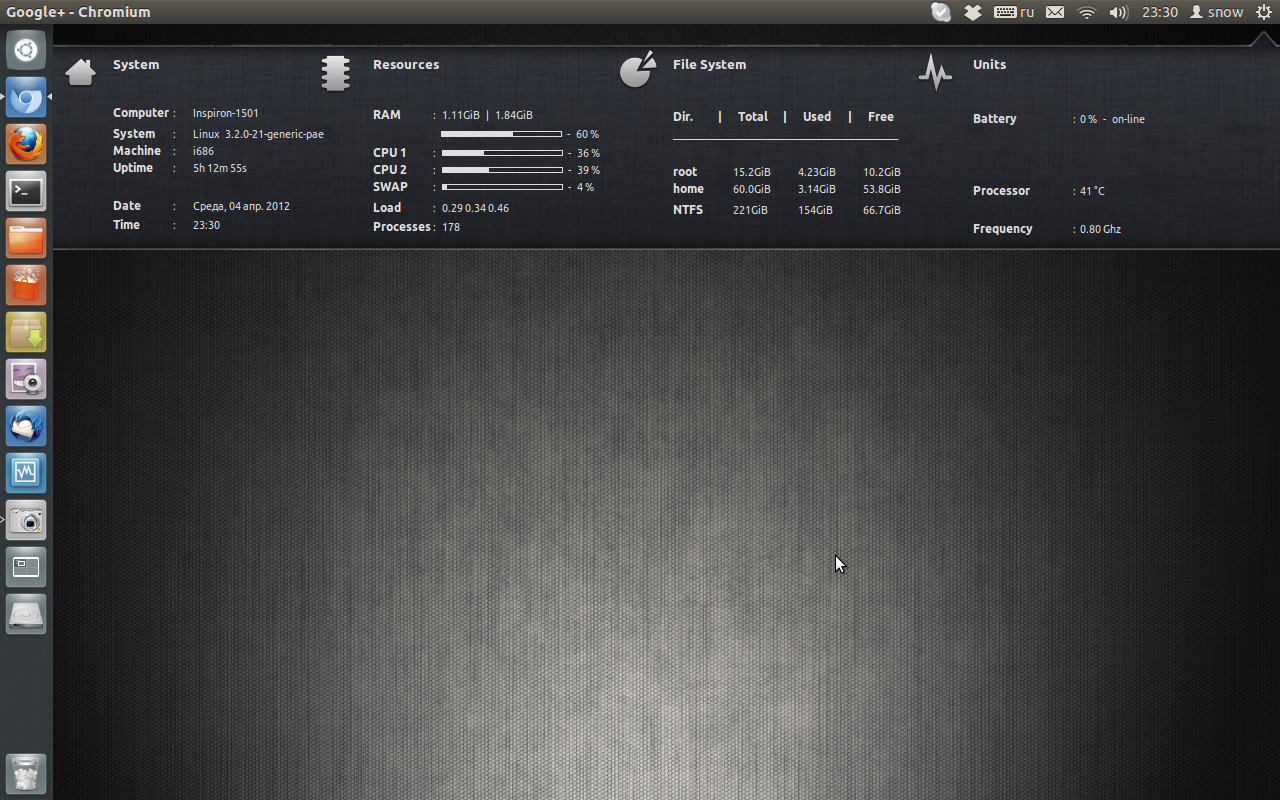Open the 'ru' keyboard layout menu
Viewport: 1280px width, 800px height.
coord(1014,12)
